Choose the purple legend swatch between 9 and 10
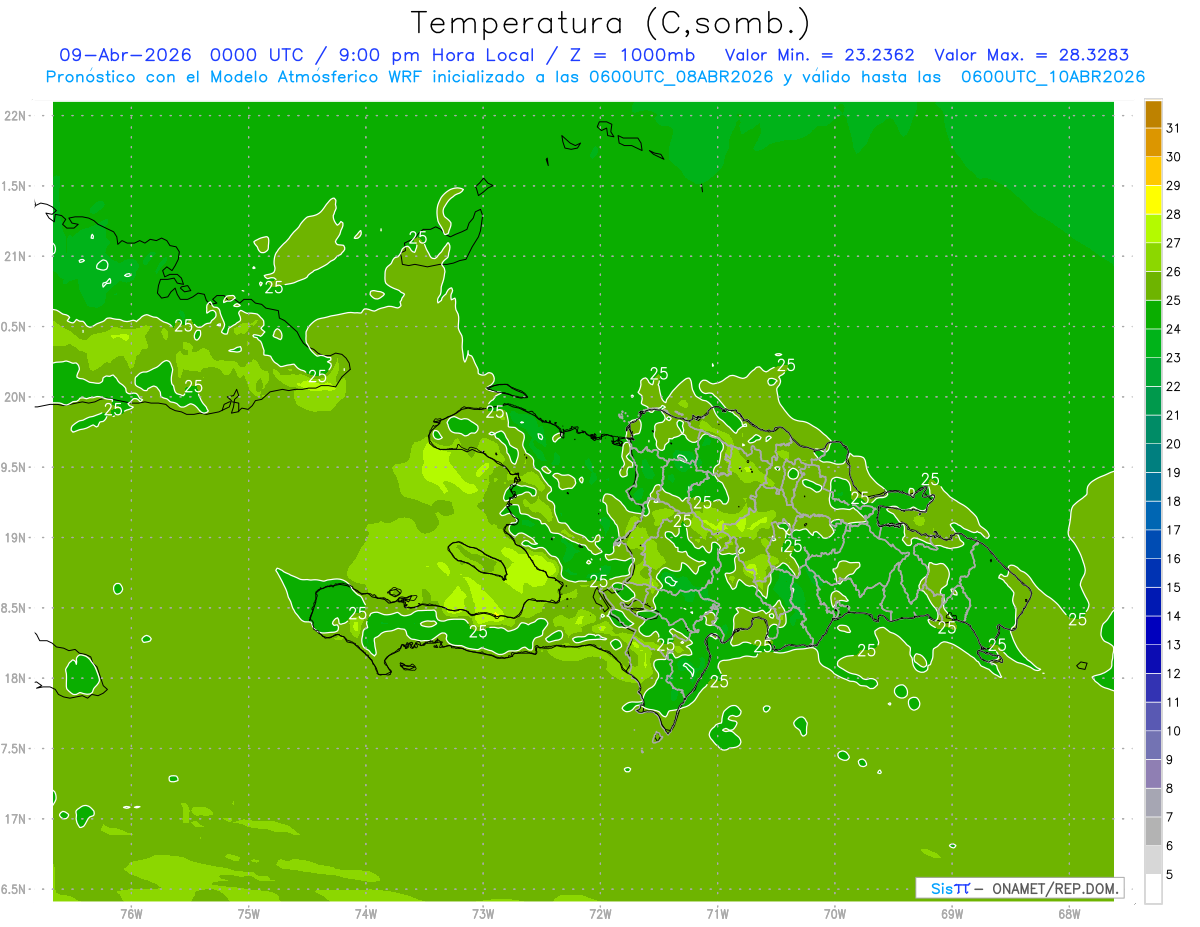Viewport: 1200px width, 927px height. point(1153,745)
